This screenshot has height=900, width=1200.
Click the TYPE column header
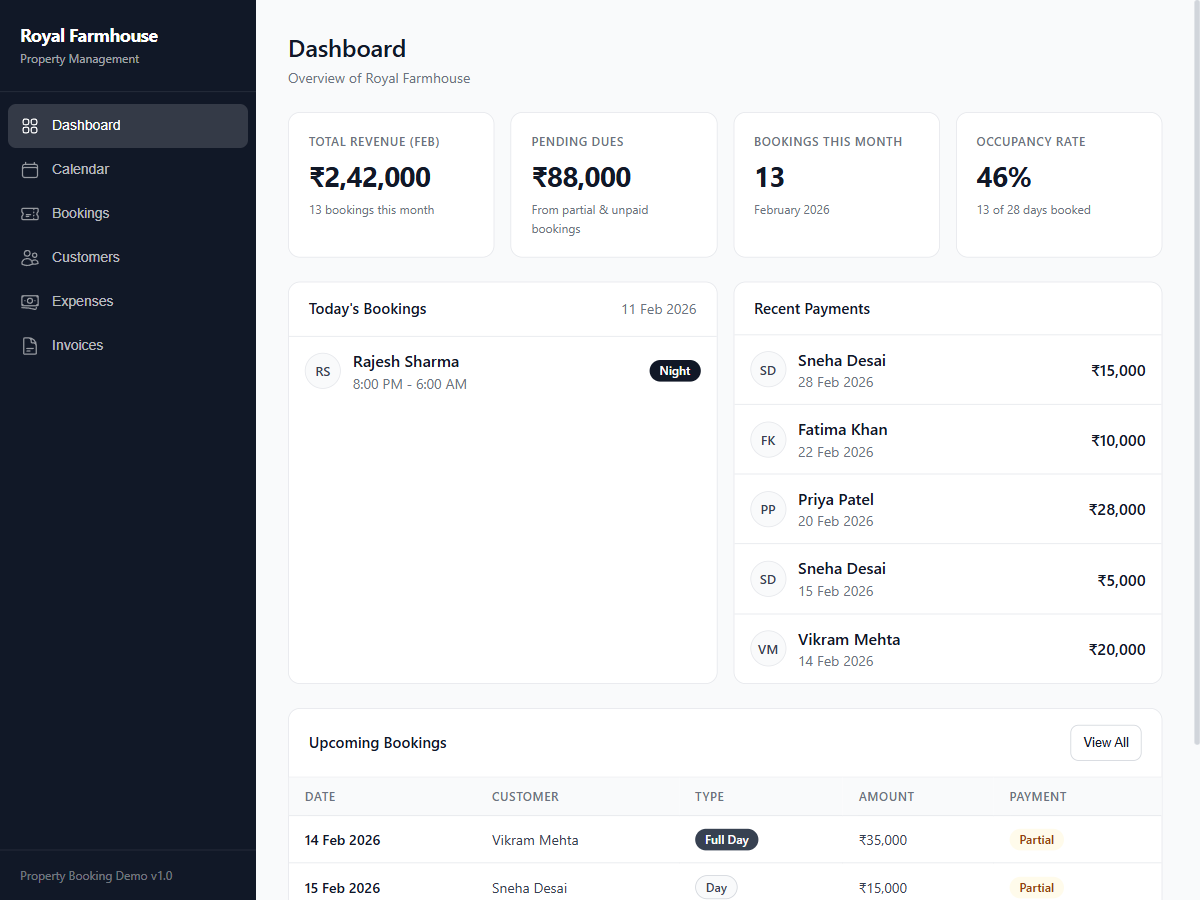(709, 797)
